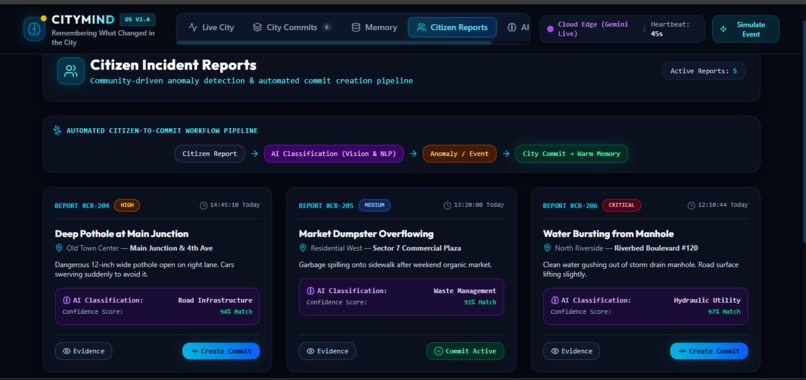The image size is (806, 380).
Task: Click the purple Cloud Edge status dot
Action: [x=550, y=29]
